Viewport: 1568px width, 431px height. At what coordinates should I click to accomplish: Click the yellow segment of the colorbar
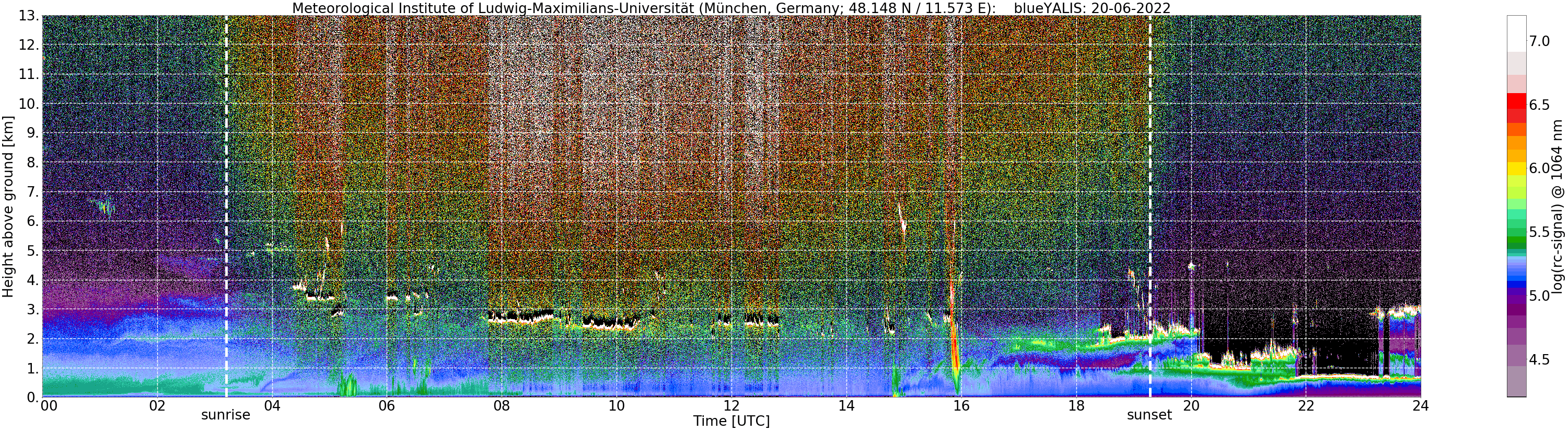(x=1516, y=168)
